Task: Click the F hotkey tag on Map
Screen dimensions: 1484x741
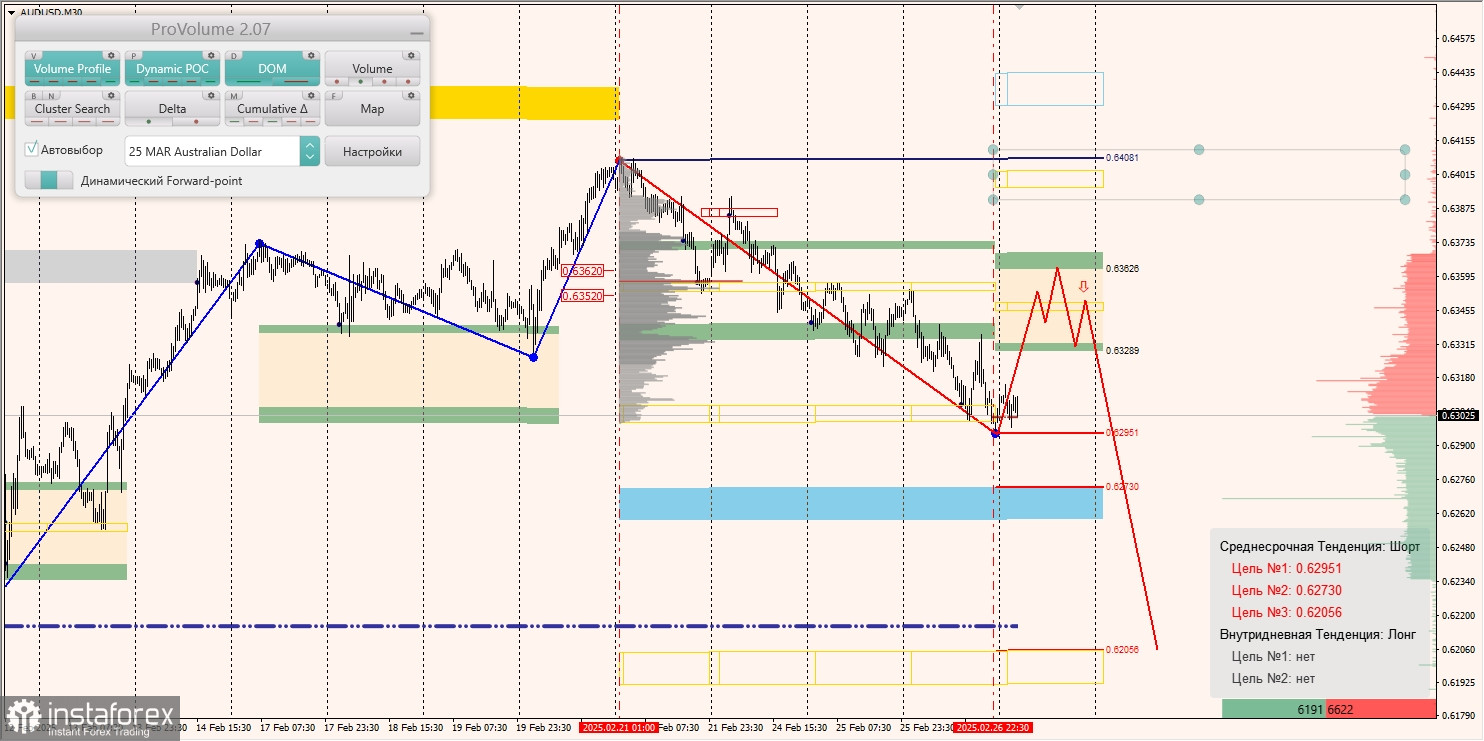Action: pyautogui.click(x=335, y=96)
